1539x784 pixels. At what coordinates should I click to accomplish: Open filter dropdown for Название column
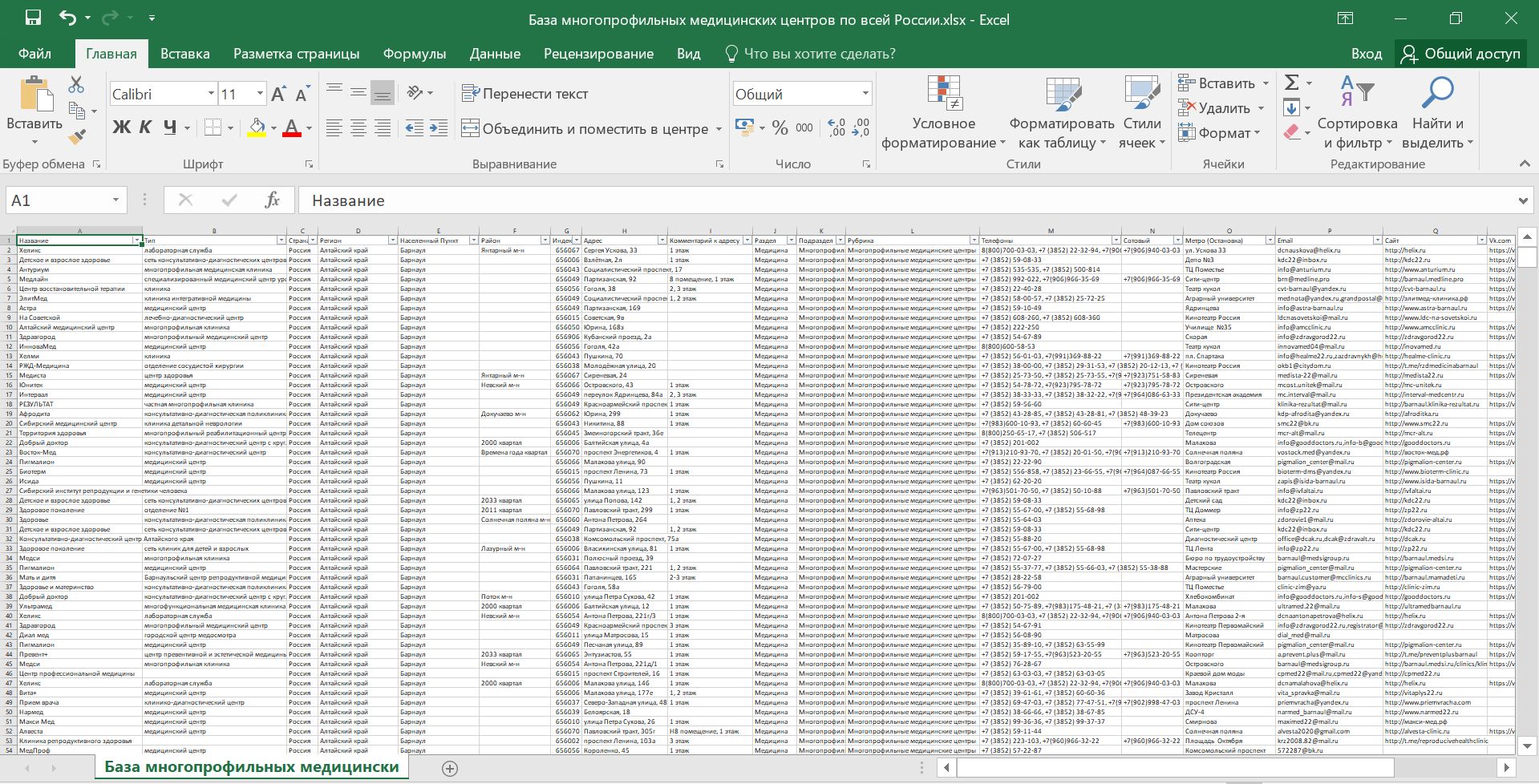pos(137,240)
